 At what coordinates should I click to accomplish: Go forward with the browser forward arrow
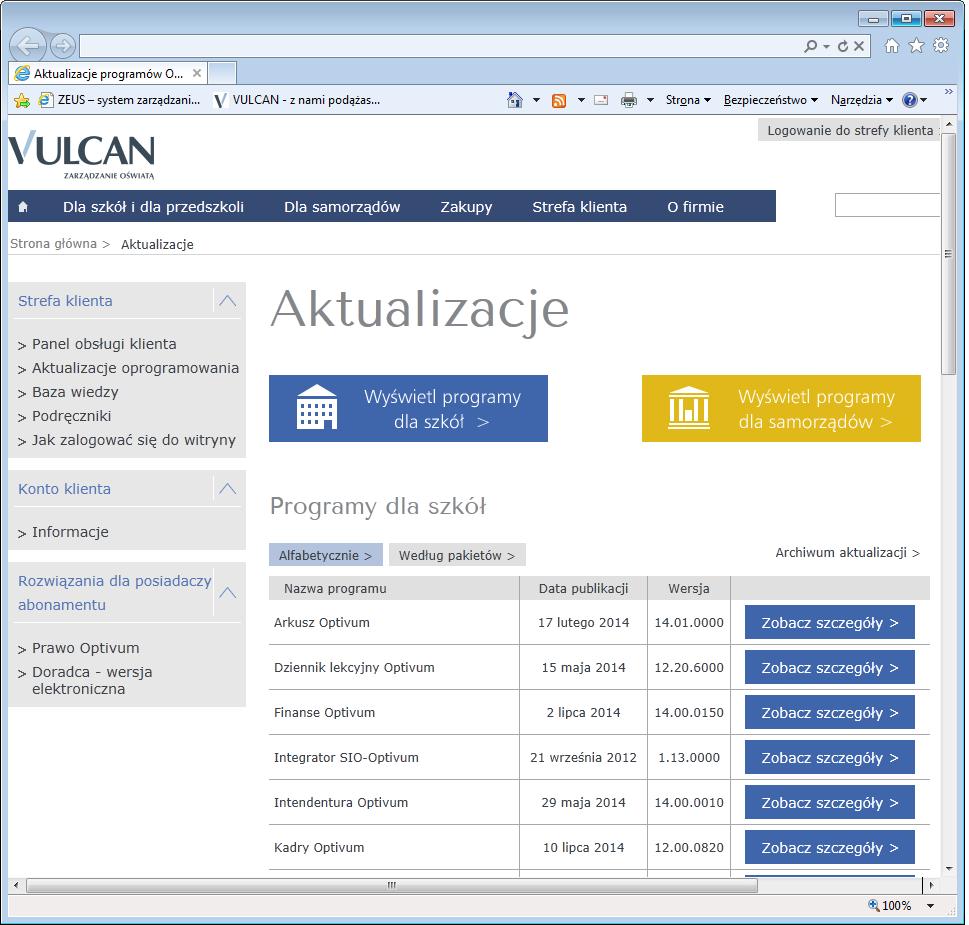tap(62, 46)
